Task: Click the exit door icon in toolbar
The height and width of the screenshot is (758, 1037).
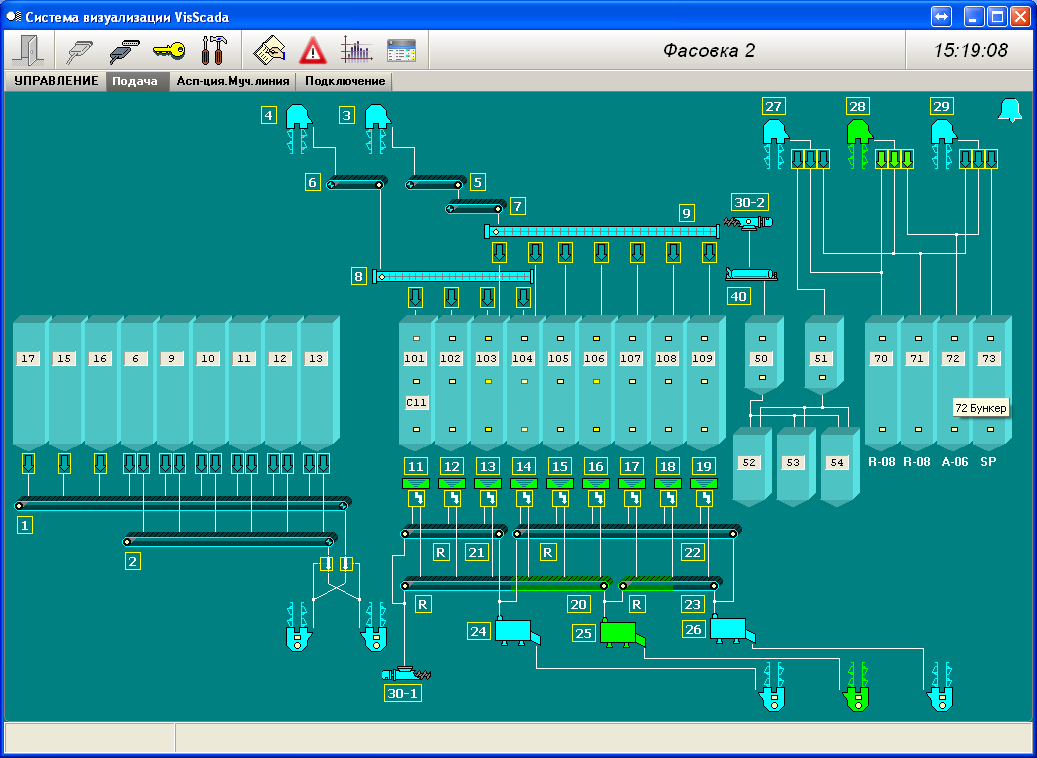Action: [26, 50]
